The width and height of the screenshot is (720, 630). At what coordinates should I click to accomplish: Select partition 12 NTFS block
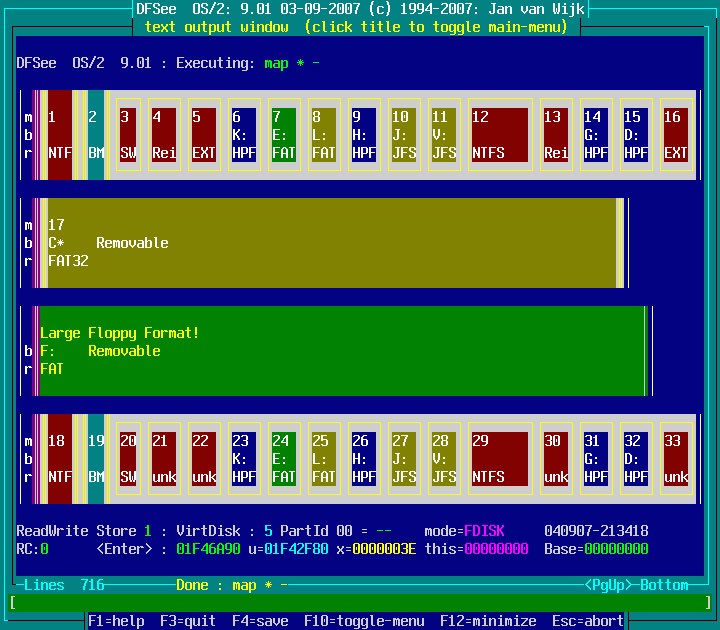click(x=499, y=135)
